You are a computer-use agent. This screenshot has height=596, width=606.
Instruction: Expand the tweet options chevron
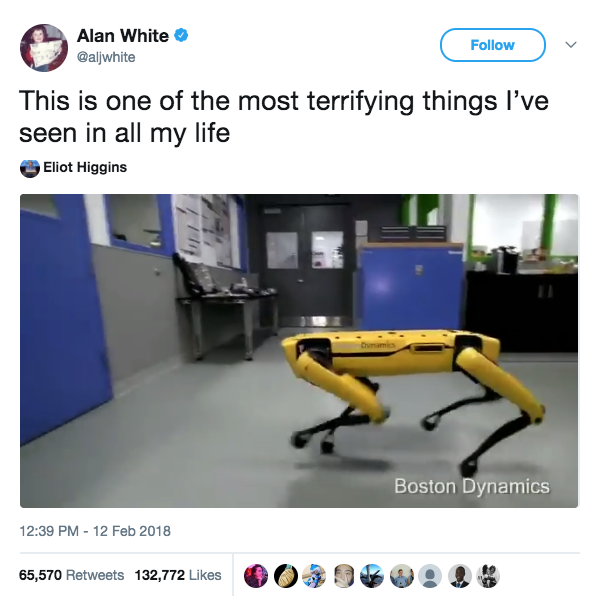tap(571, 44)
